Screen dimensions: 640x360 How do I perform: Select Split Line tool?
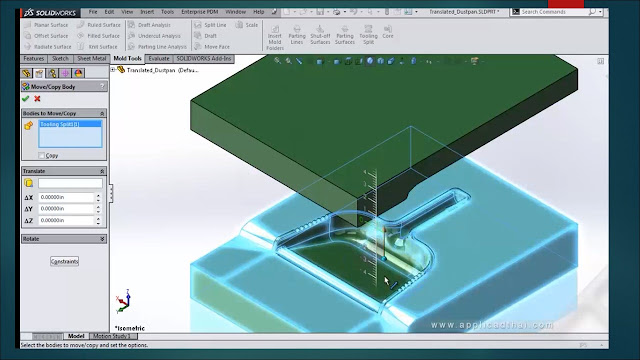click(211, 25)
